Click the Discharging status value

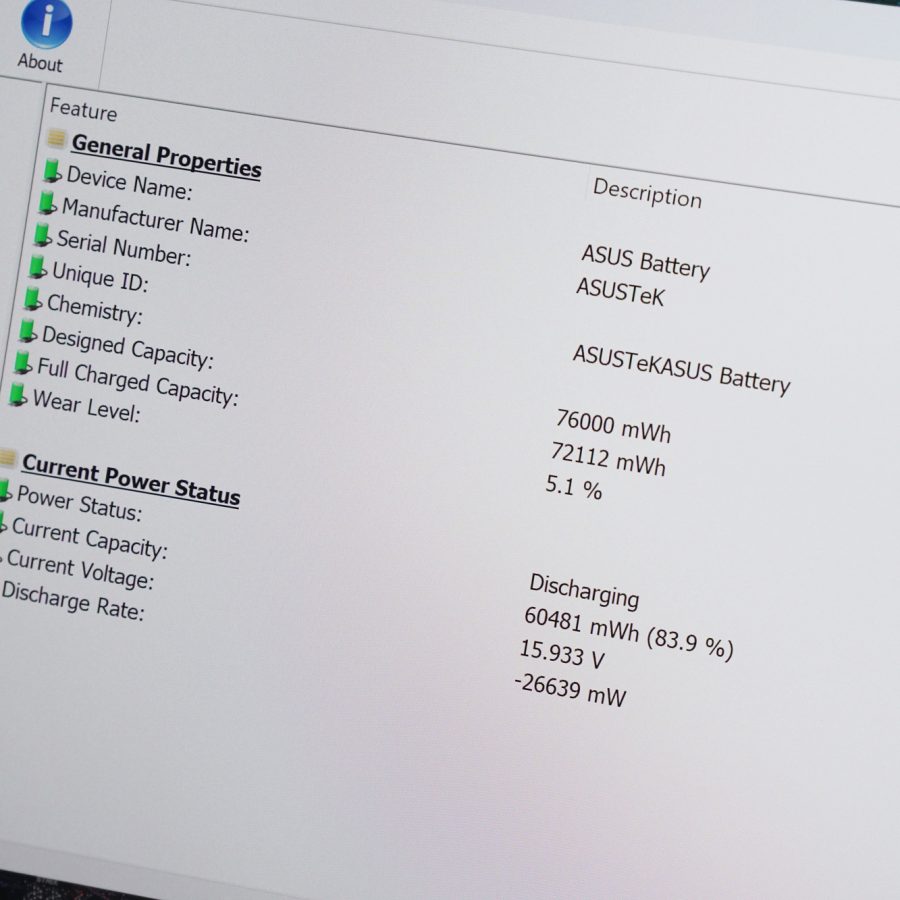[584, 591]
